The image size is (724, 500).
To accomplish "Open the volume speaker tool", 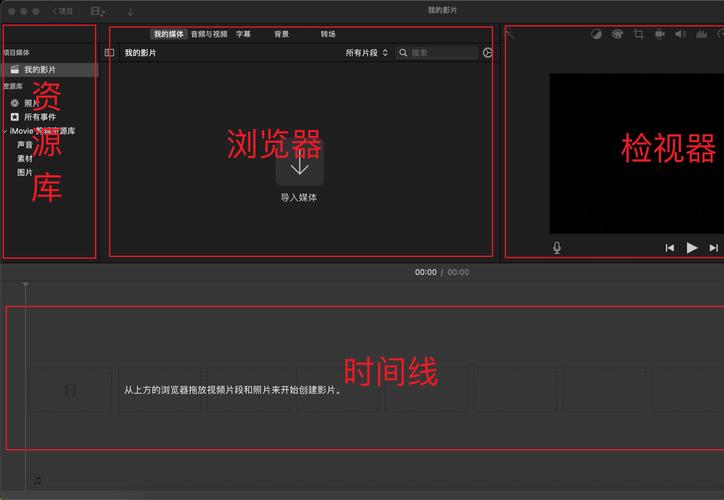I will tap(681, 34).
